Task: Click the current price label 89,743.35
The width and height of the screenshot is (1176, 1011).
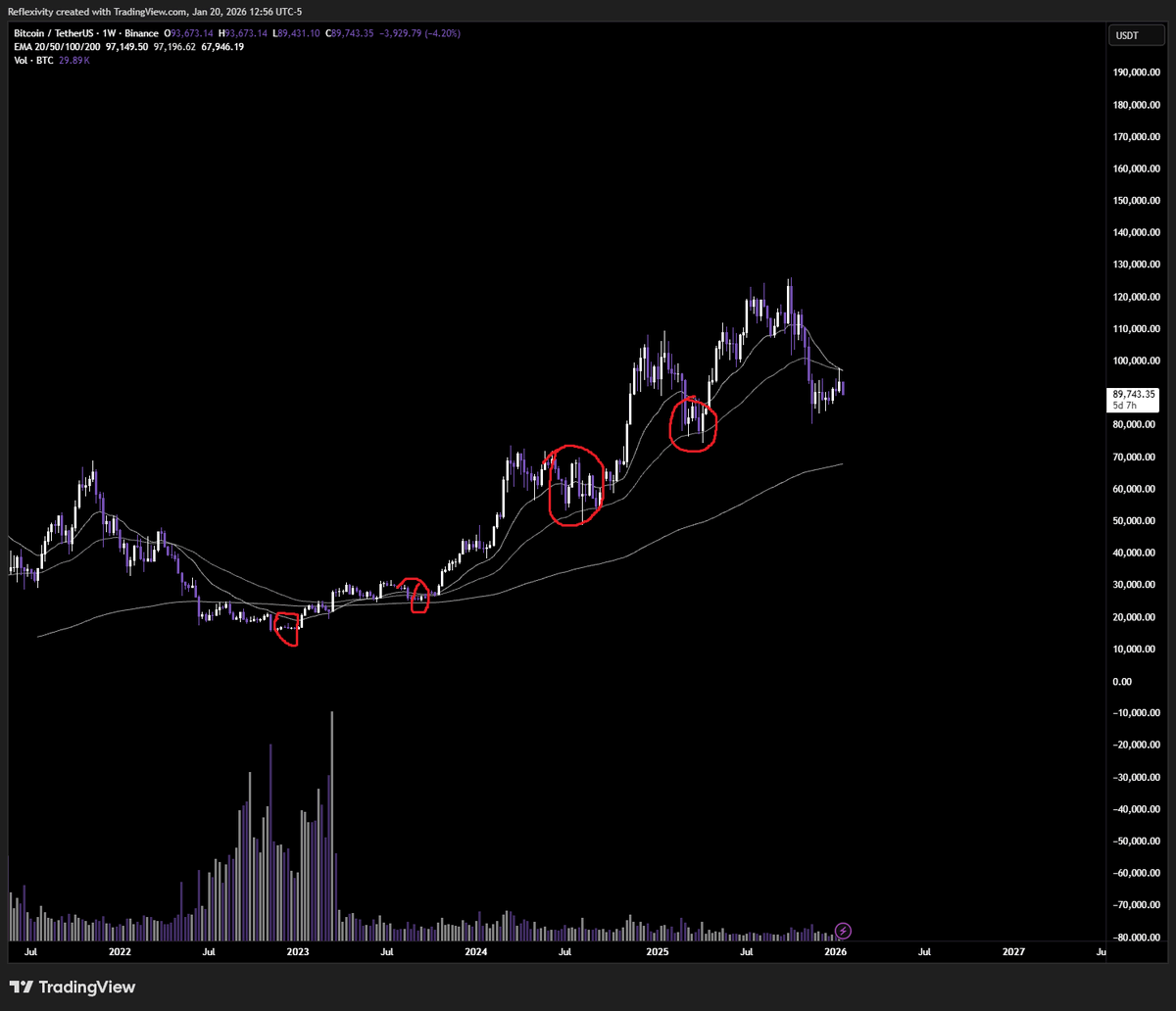Action: tap(1134, 394)
